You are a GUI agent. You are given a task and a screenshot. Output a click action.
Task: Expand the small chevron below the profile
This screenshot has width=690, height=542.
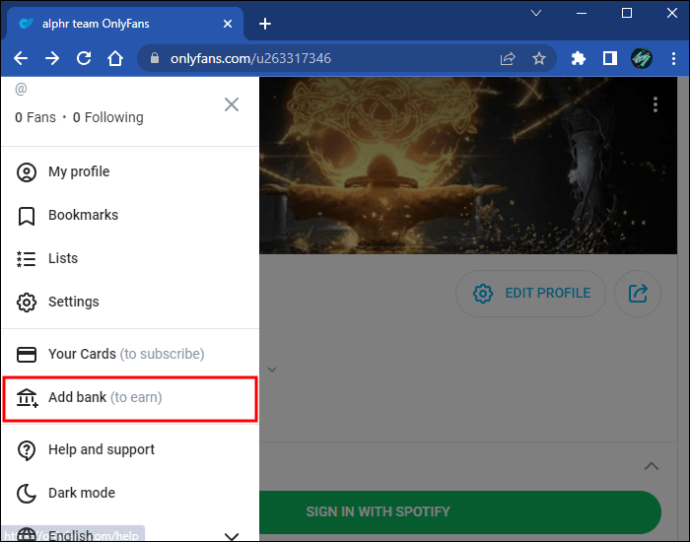click(272, 370)
